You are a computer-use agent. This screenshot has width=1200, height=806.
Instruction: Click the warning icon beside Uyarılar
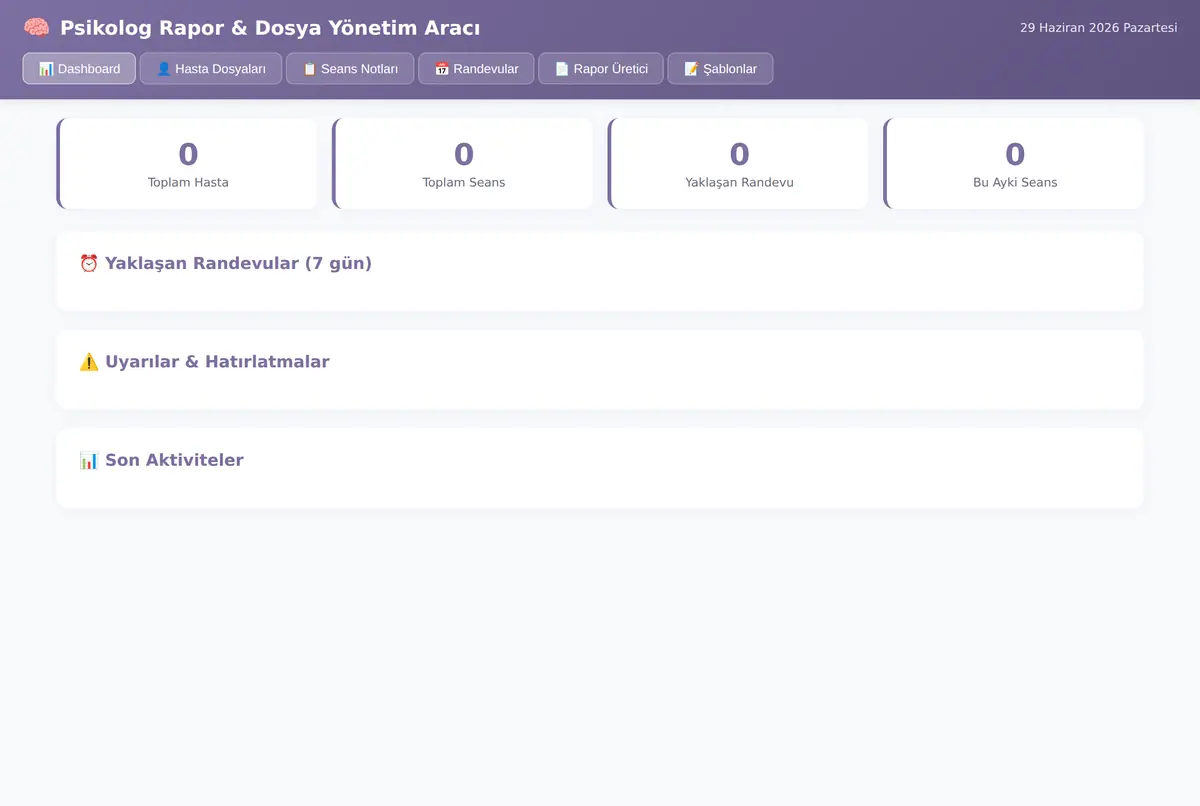click(x=89, y=362)
